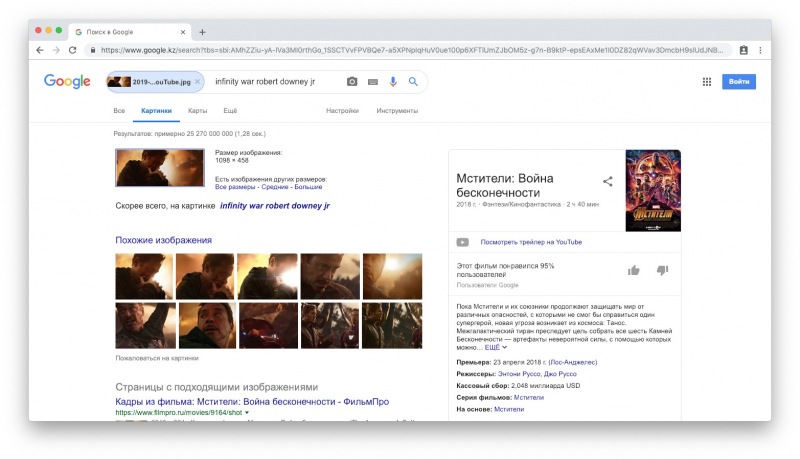Click the microphone voice search icon
This screenshot has width=800, height=459.
393,82
